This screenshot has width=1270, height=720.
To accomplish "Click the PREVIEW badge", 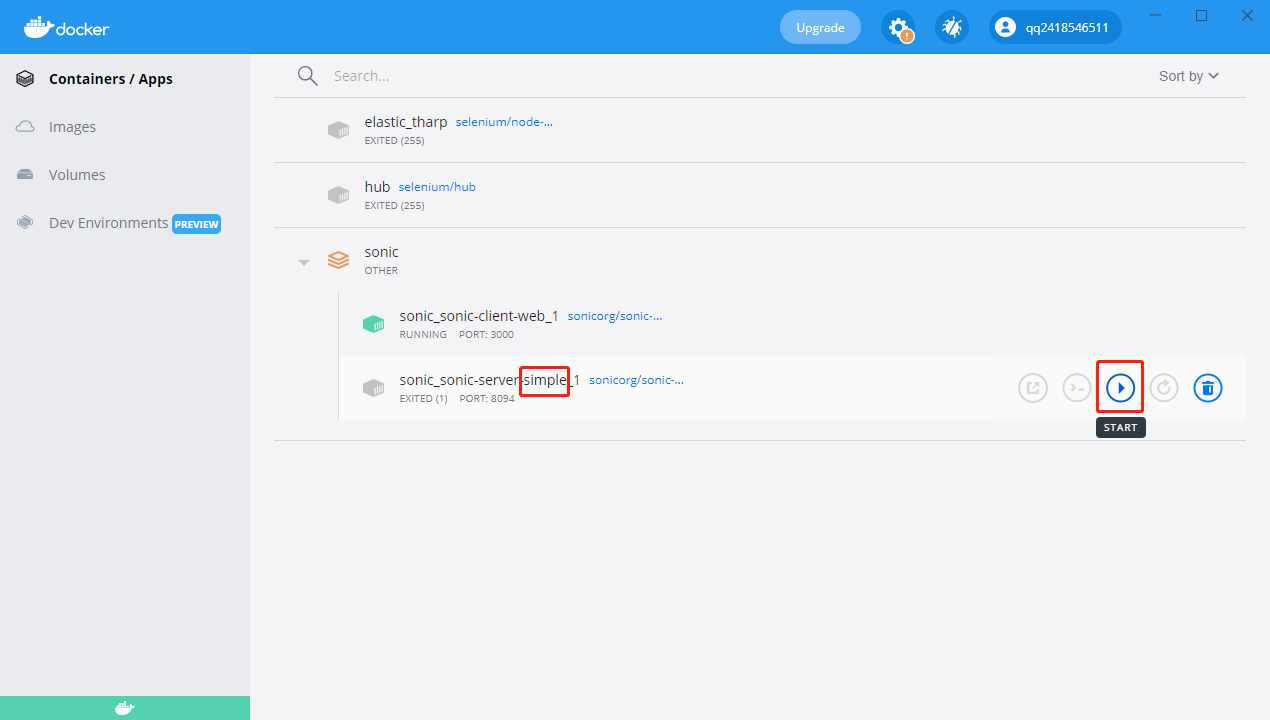I will click(x=196, y=224).
